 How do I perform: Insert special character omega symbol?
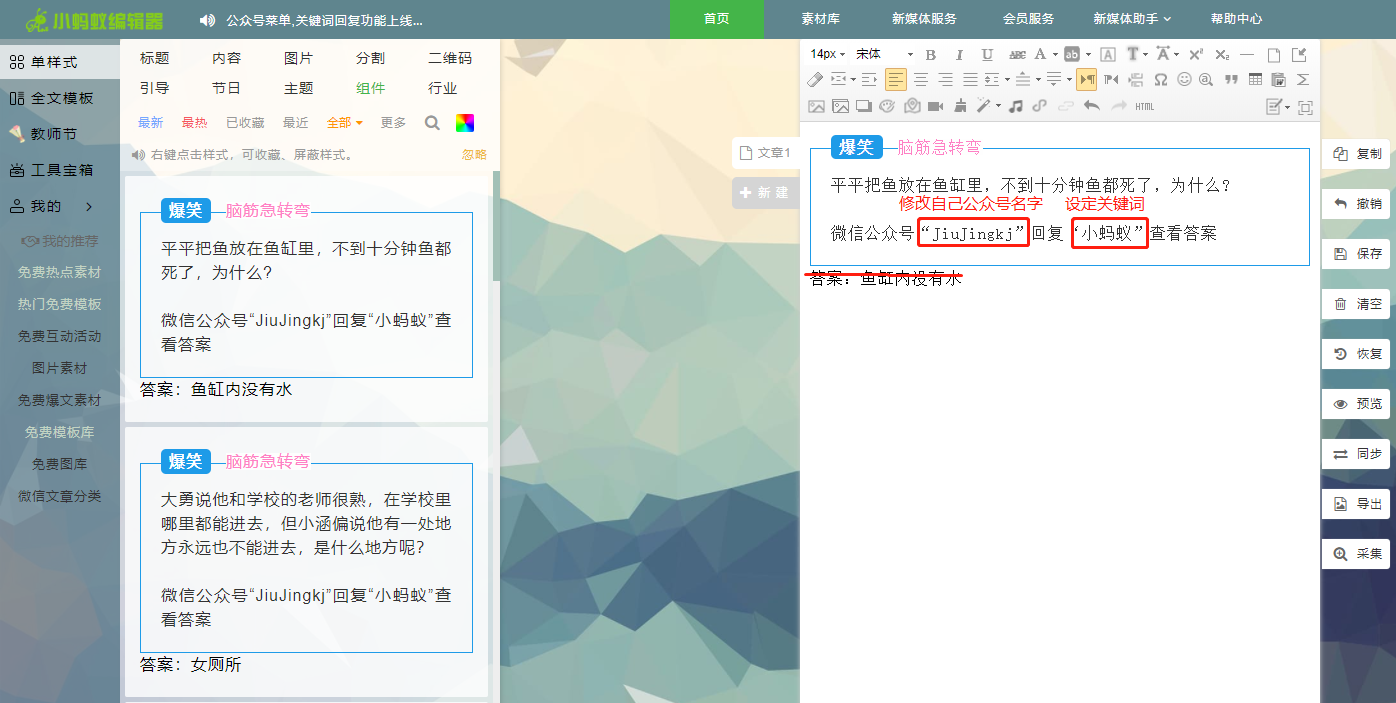click(1161, 79)
